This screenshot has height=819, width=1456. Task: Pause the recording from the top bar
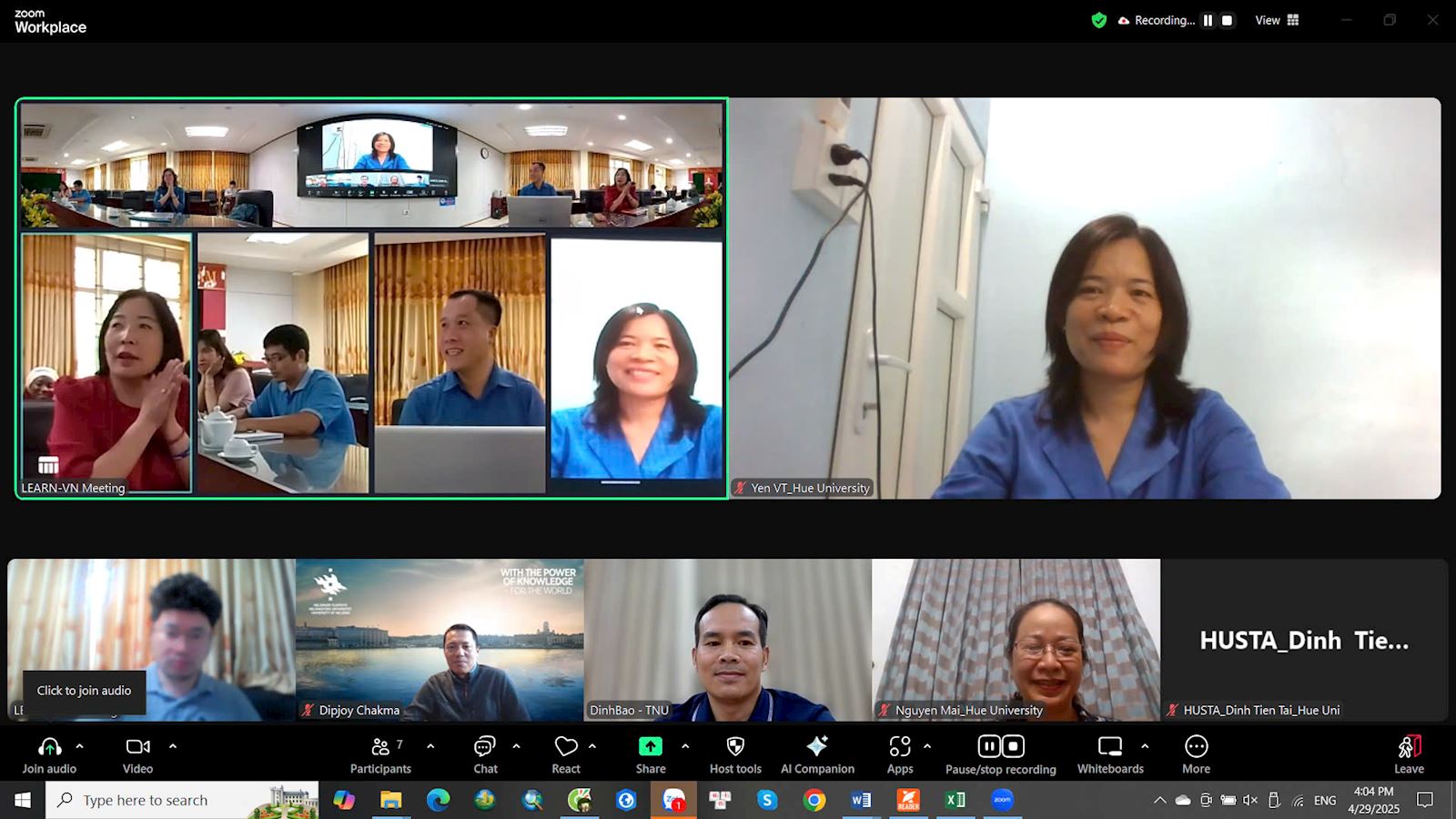[x=1208, y=20]
